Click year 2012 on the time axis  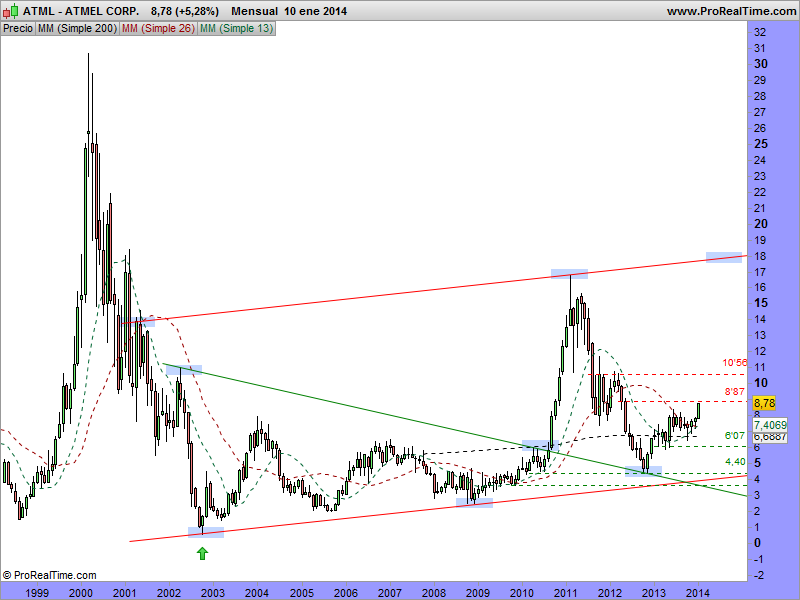[x=610, y=593]
